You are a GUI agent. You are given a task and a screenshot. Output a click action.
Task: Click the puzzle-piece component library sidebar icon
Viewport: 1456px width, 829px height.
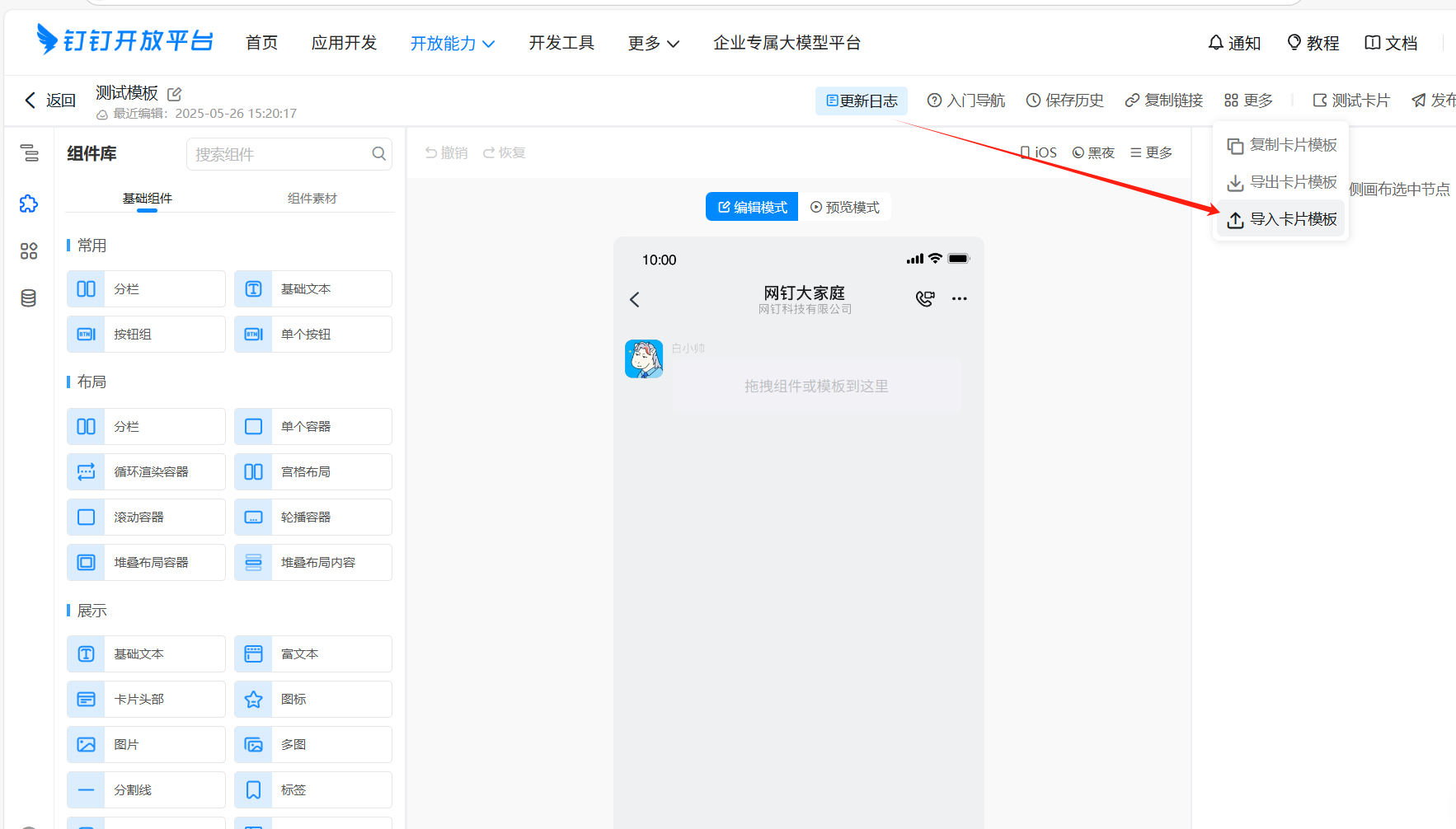click(29, 204)
